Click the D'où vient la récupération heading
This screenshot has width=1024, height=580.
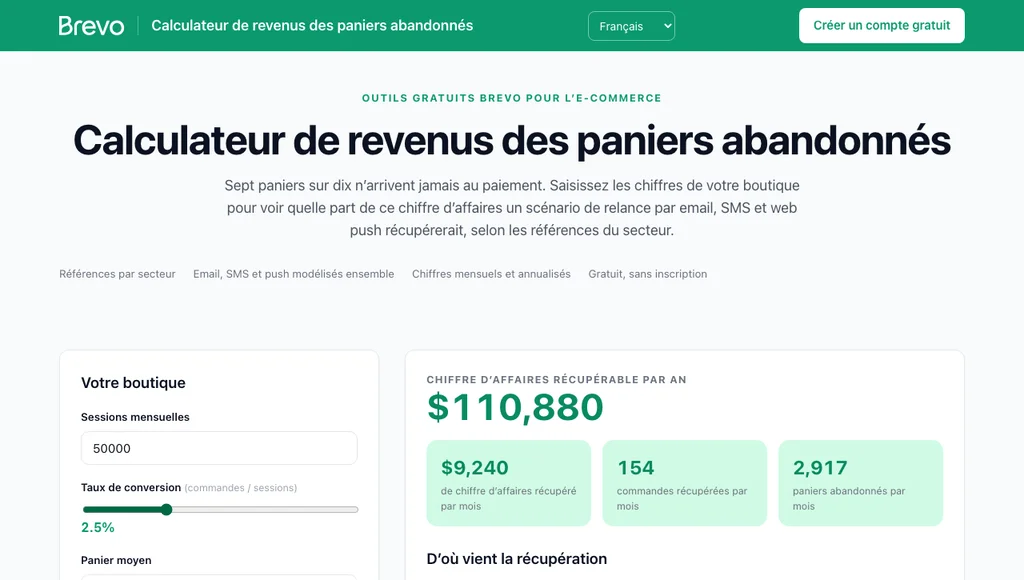[517, 558]
